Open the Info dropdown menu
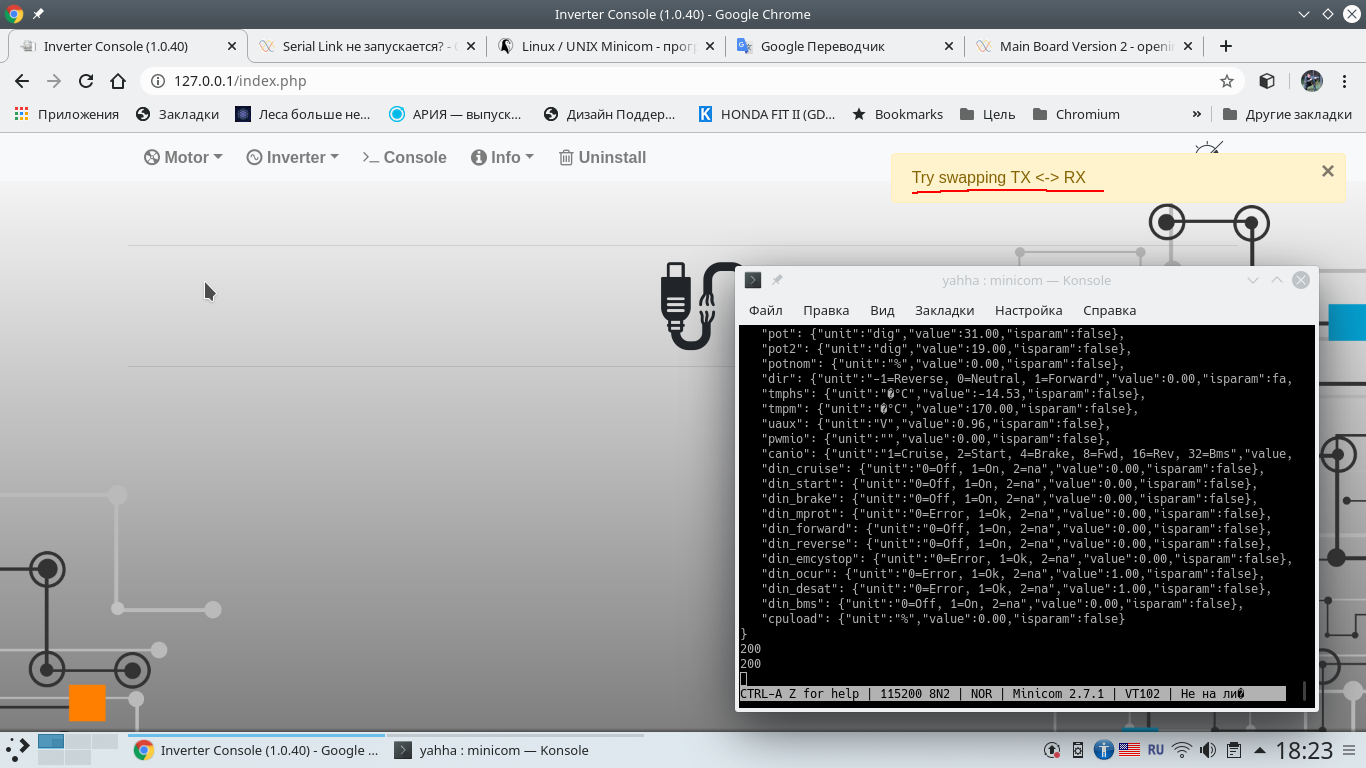The image size is (1366, 768). pyautogui.click(x=503, y=157)
